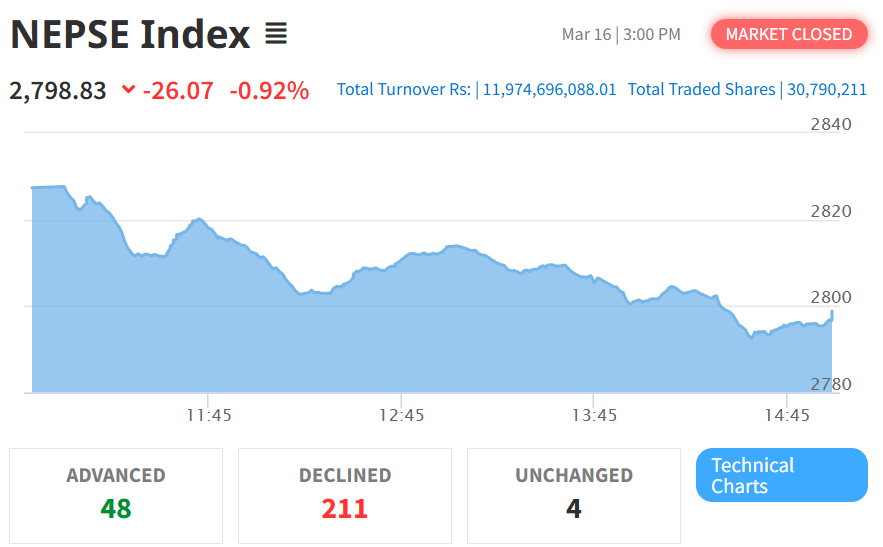Open the ADVANCED stocks card

116,495
